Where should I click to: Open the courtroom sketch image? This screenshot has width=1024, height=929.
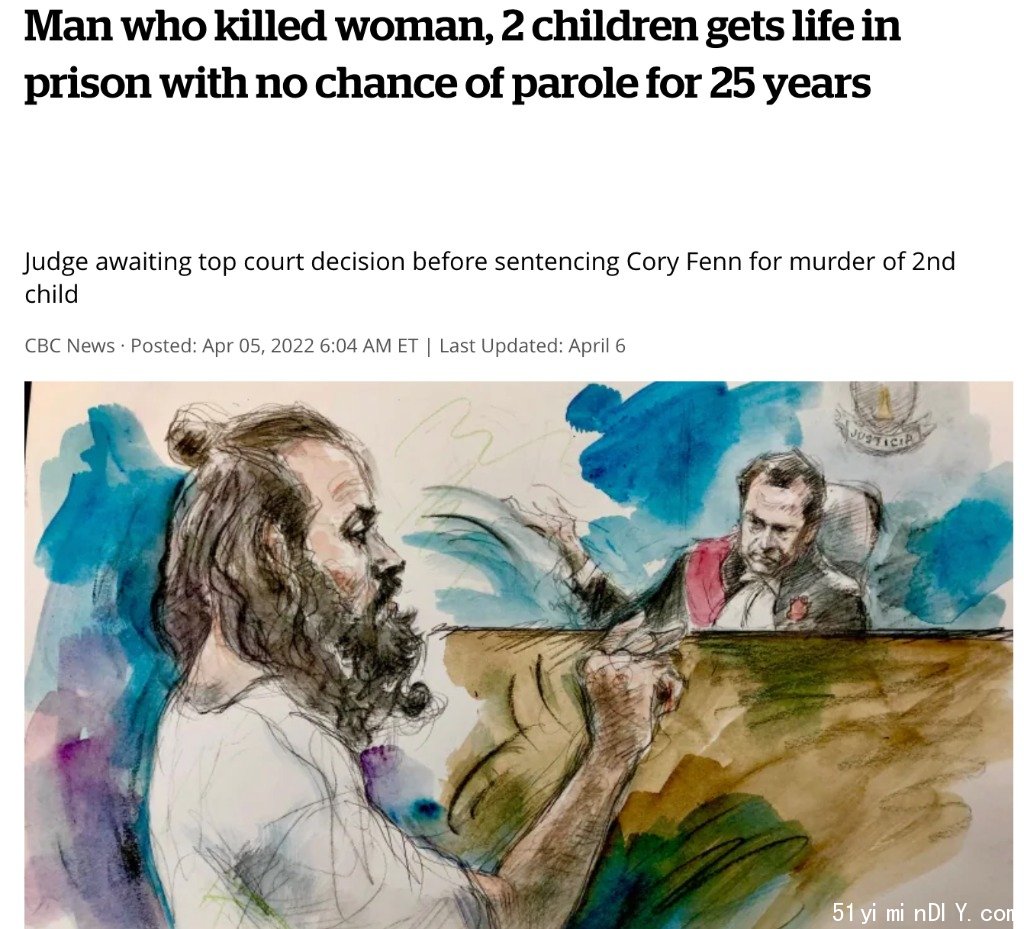519,655
